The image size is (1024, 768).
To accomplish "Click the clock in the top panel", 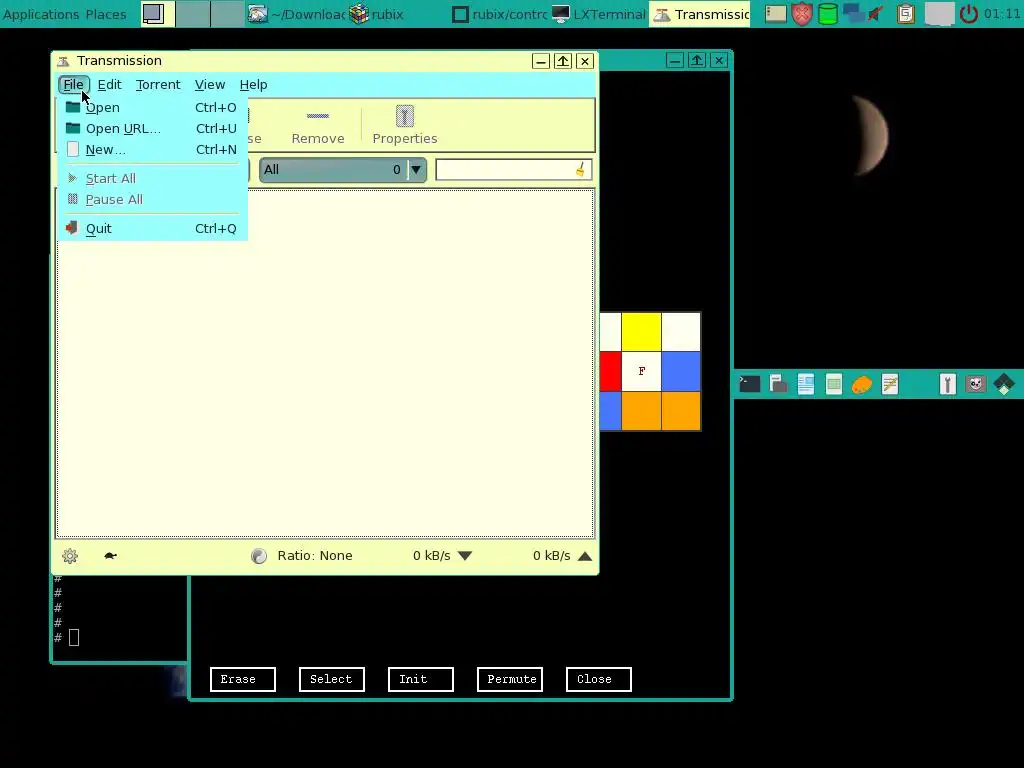I will pos(1002,14).
